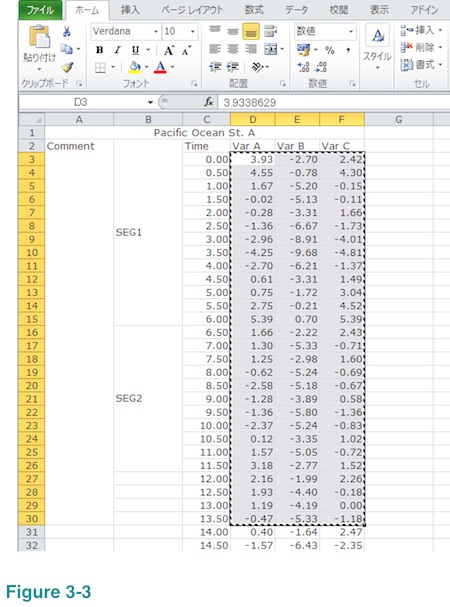Click the Percent Style icon
Viewport: 450px width, 607px height.
(330, 50)
